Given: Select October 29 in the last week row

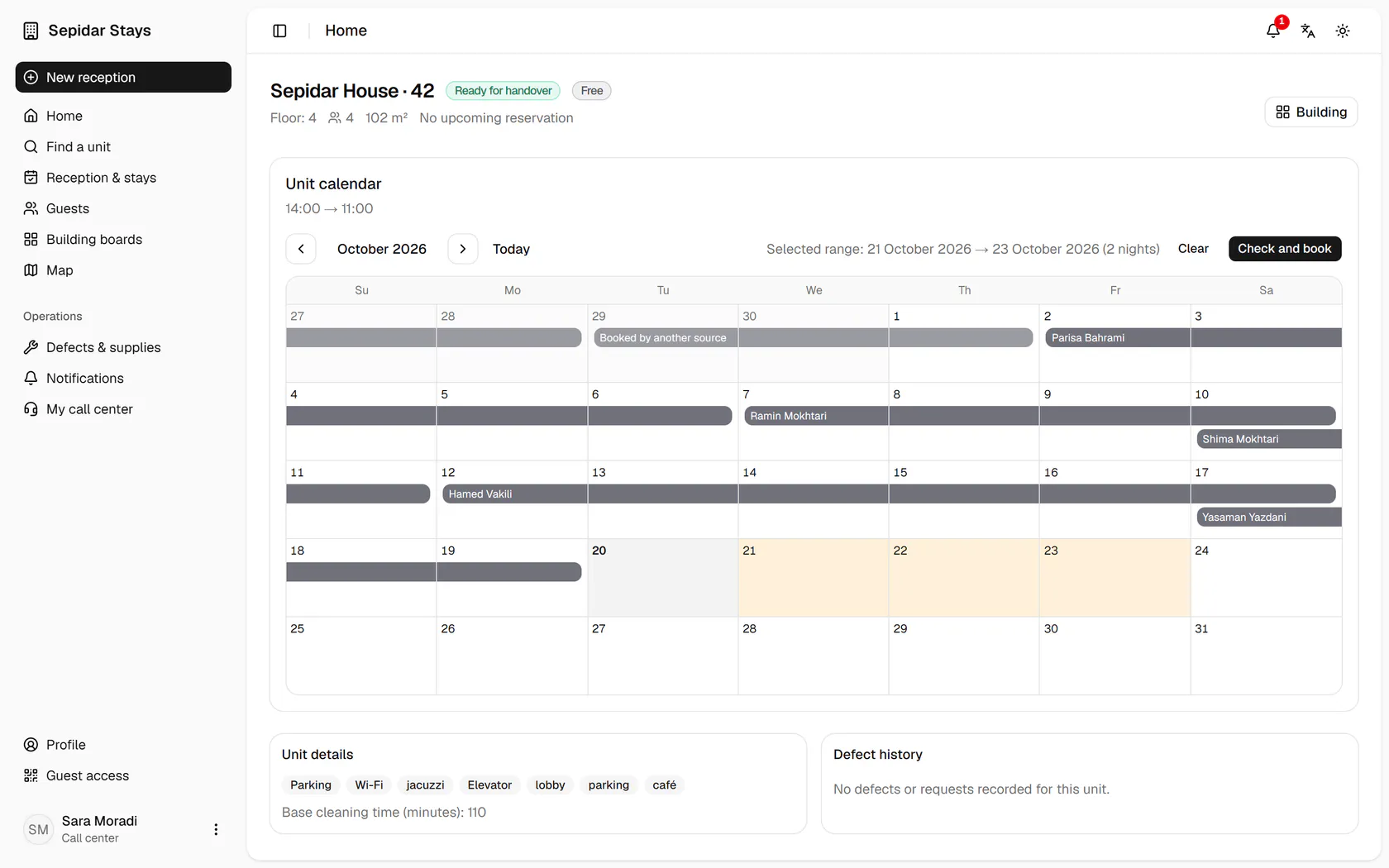Looking at the screenshot, I should [x=964, y=656].
